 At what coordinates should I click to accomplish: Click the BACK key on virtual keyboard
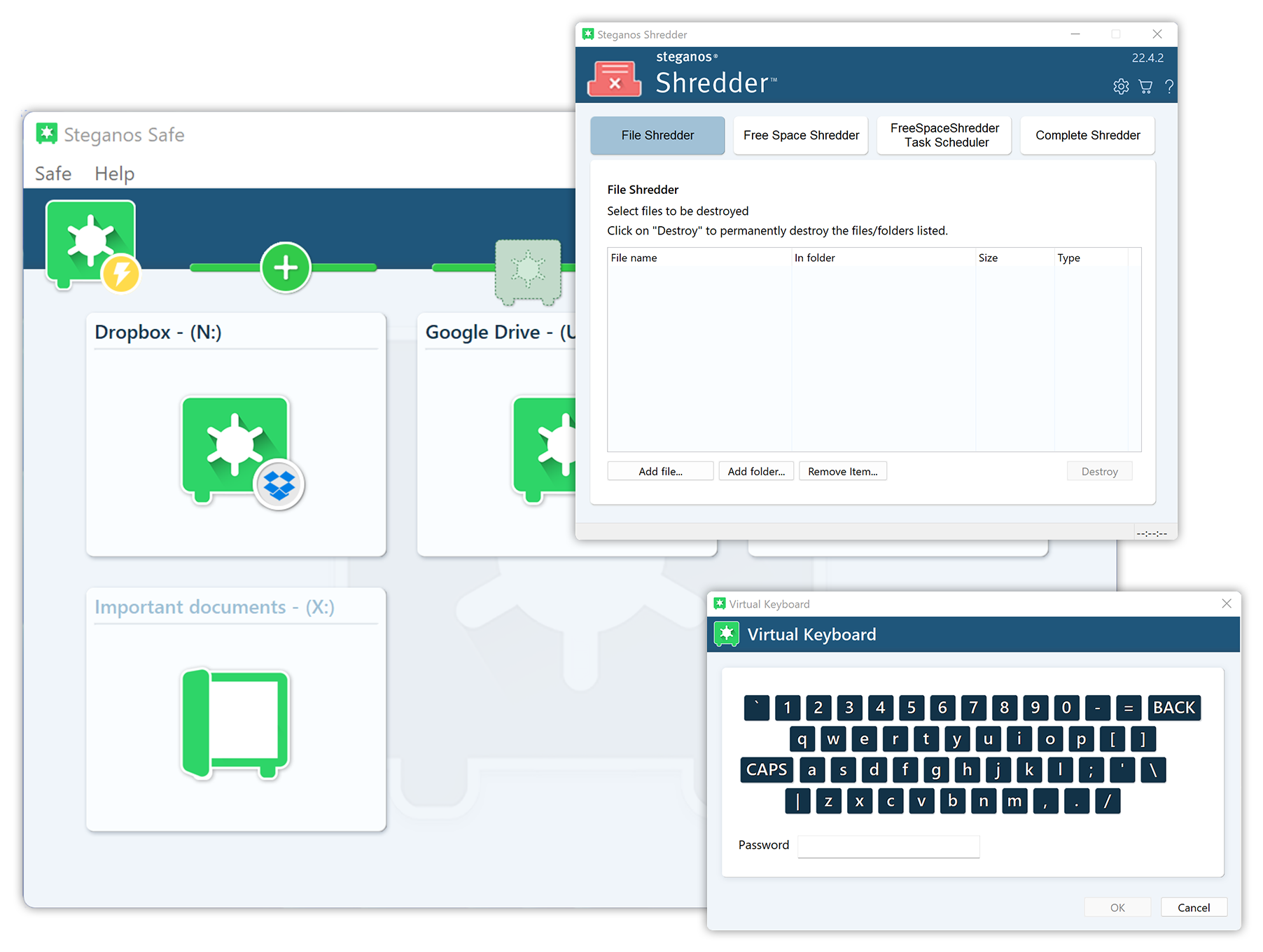tap(1174, 708)
